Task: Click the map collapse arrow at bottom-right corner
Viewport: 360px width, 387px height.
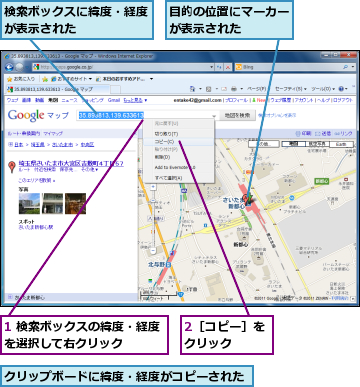Action: pyautogui.click(x=353, y=299)
